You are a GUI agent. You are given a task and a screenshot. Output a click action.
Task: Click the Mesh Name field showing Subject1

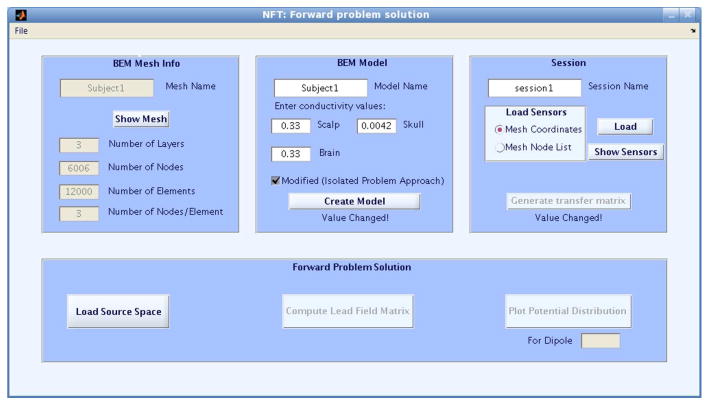point(106,88)
